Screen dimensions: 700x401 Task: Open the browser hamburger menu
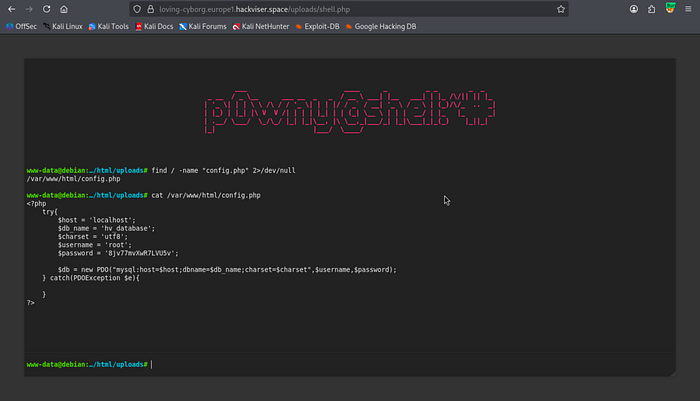coord(688,9)
